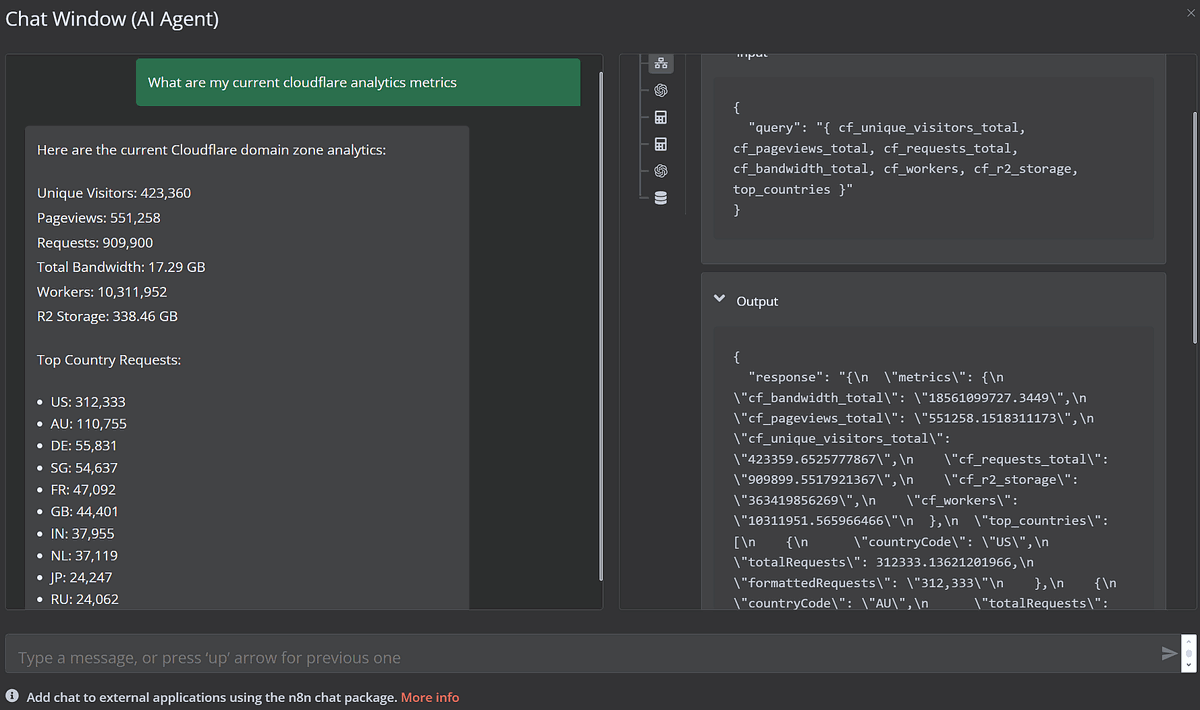The image size is (1200, 710).
Task: Click the 'IN: 37,955' list item
Action: [83, 533]
